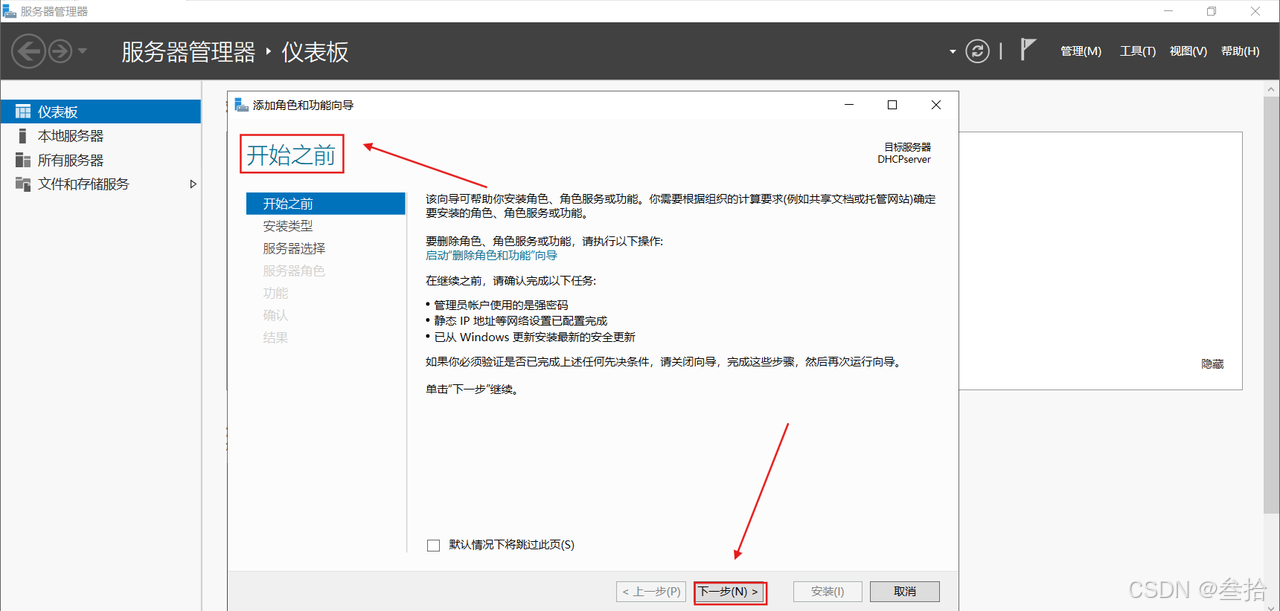
Task: Open the dropdown arrow left of refresh
Action: click(x=952, y=52)
